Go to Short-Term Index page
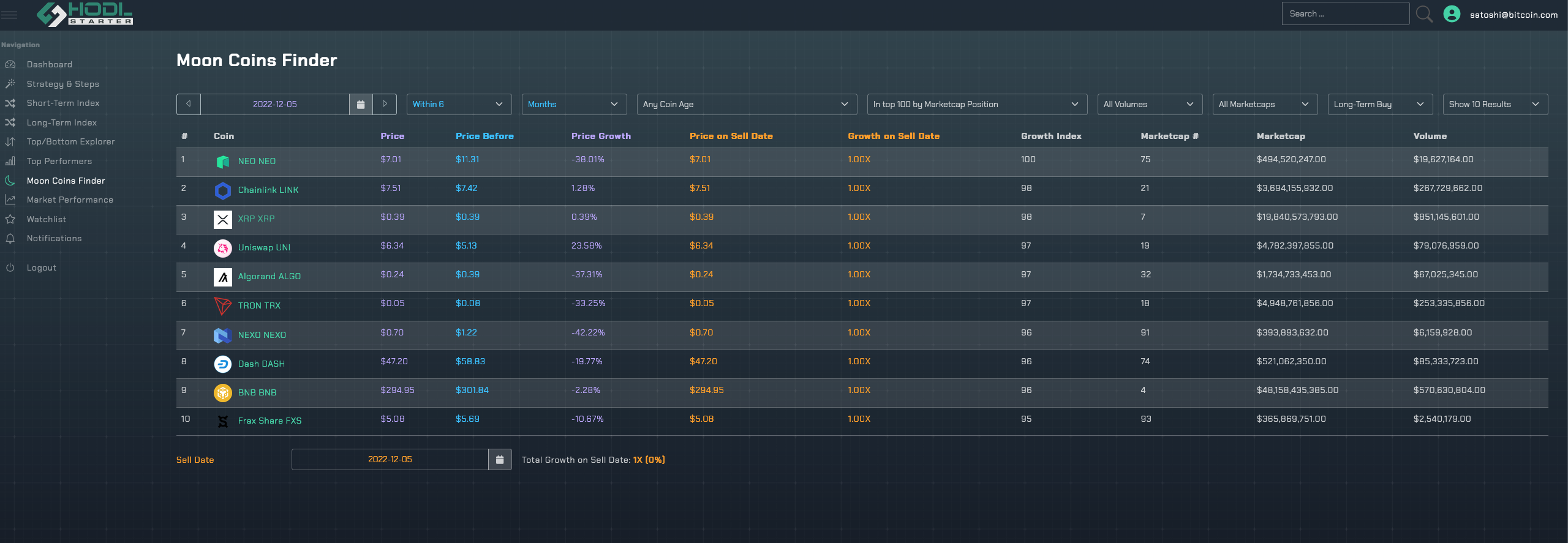 63,103
